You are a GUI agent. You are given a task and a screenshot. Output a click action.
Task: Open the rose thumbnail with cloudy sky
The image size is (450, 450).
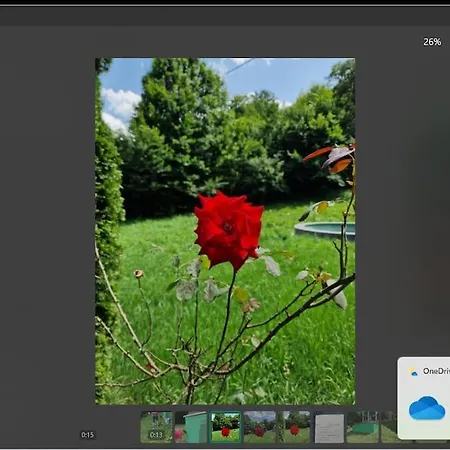[x=260, y=427]
